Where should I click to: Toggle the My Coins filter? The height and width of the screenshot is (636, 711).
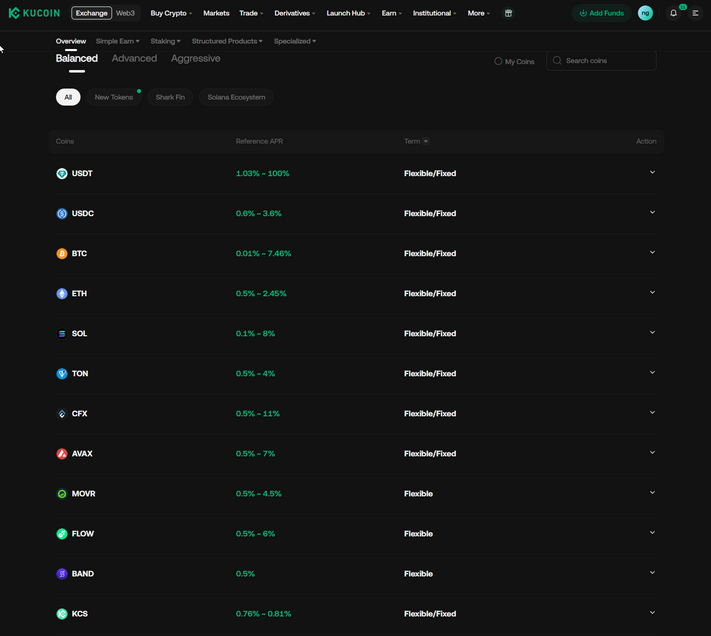pyautogui.click(x=514, y=61)
